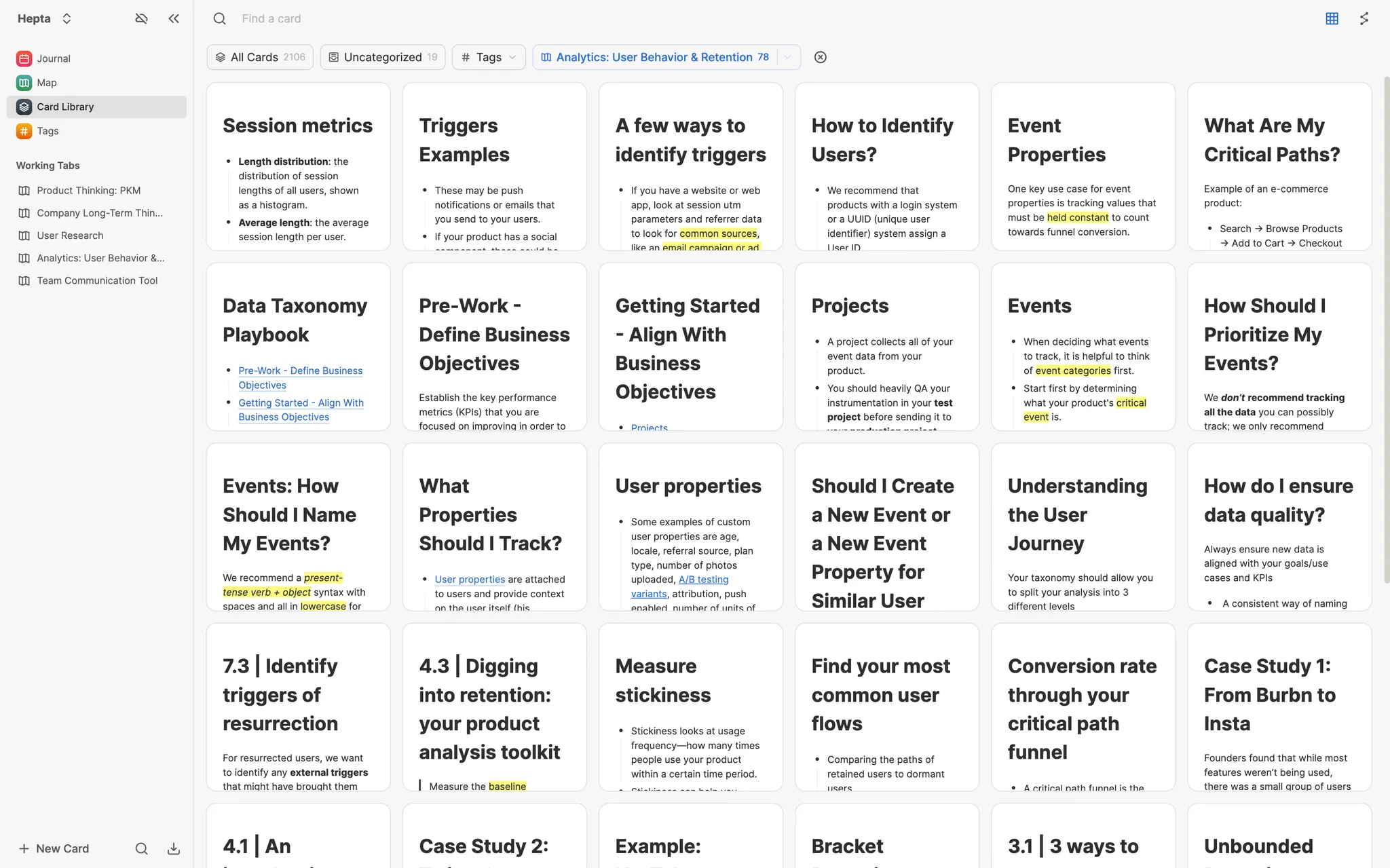Expand the Analytics filter dropdown arrow
The width and height of the screenshot is (1390, 868).
(788, 57)
